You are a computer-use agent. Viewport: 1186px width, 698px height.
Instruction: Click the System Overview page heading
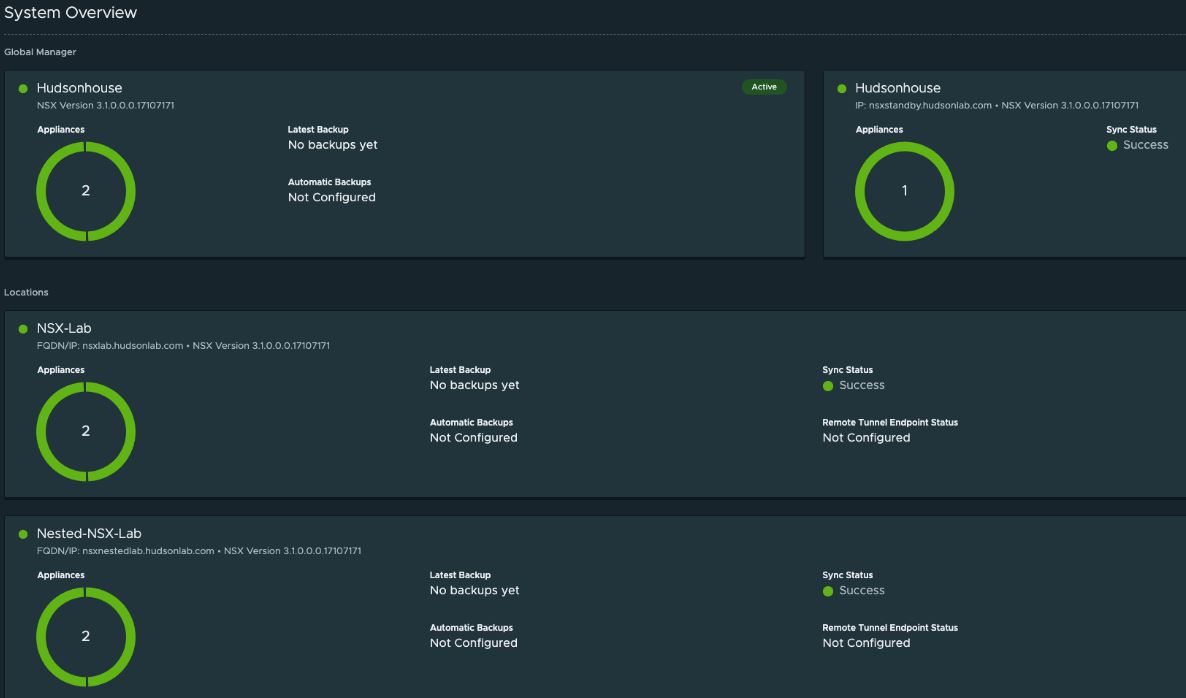71,13
